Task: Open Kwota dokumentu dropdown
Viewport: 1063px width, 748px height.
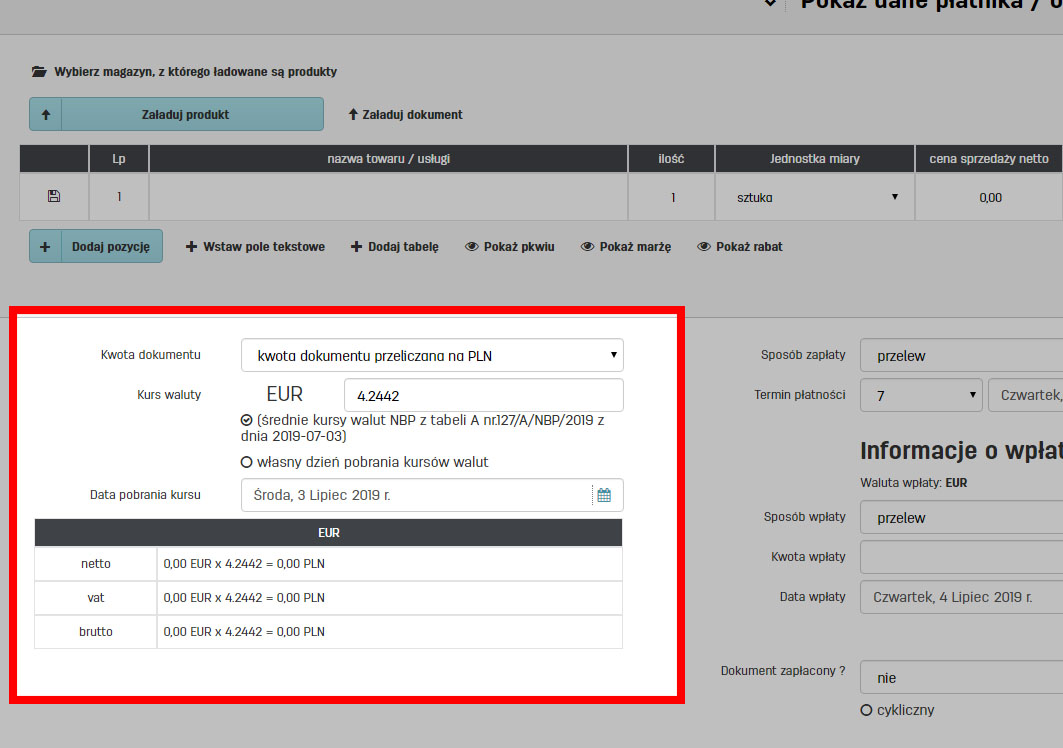Action: point(432,355)
